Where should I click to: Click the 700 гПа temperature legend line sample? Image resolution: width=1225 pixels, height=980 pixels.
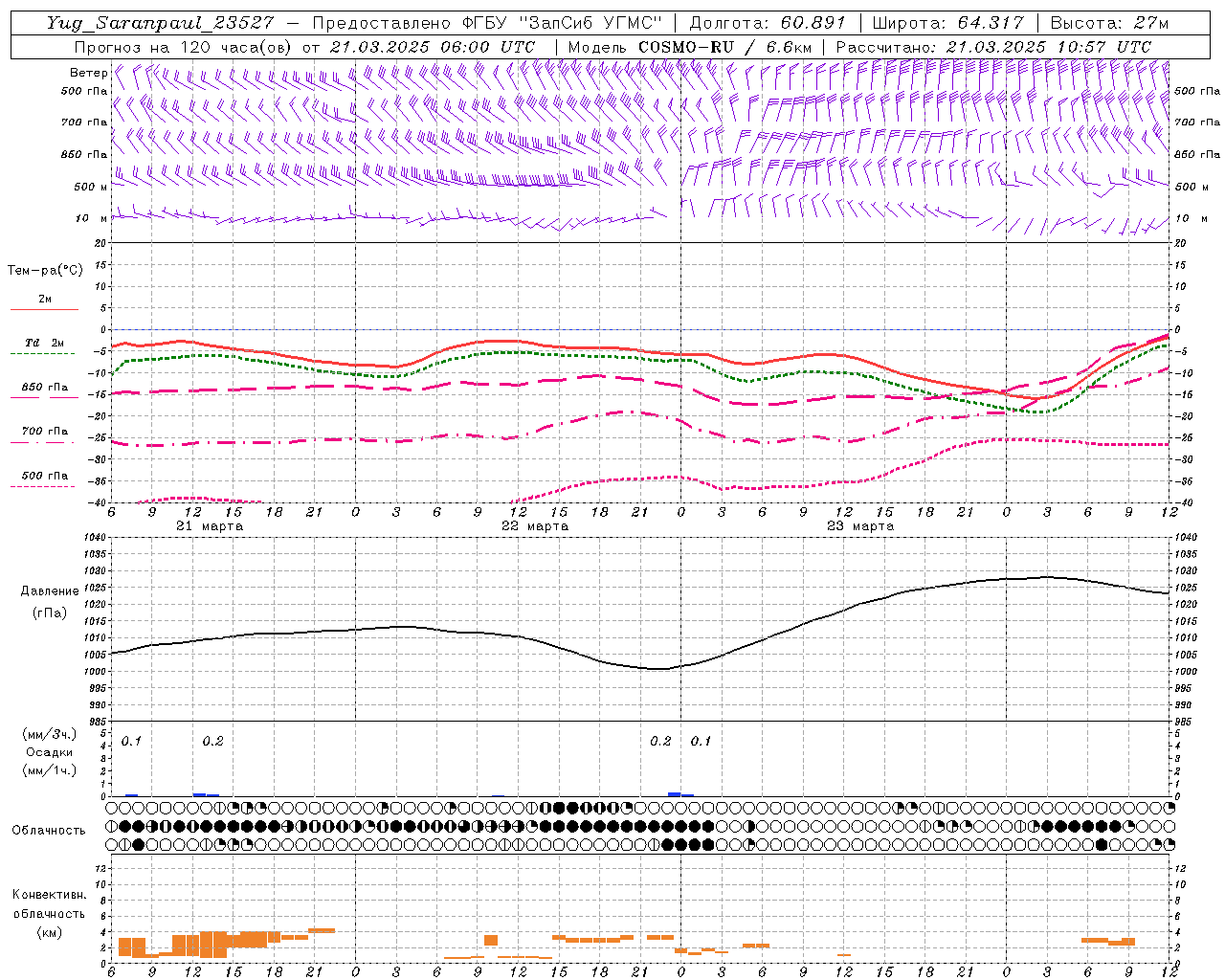pyautogui.click(x=42, y=441)
